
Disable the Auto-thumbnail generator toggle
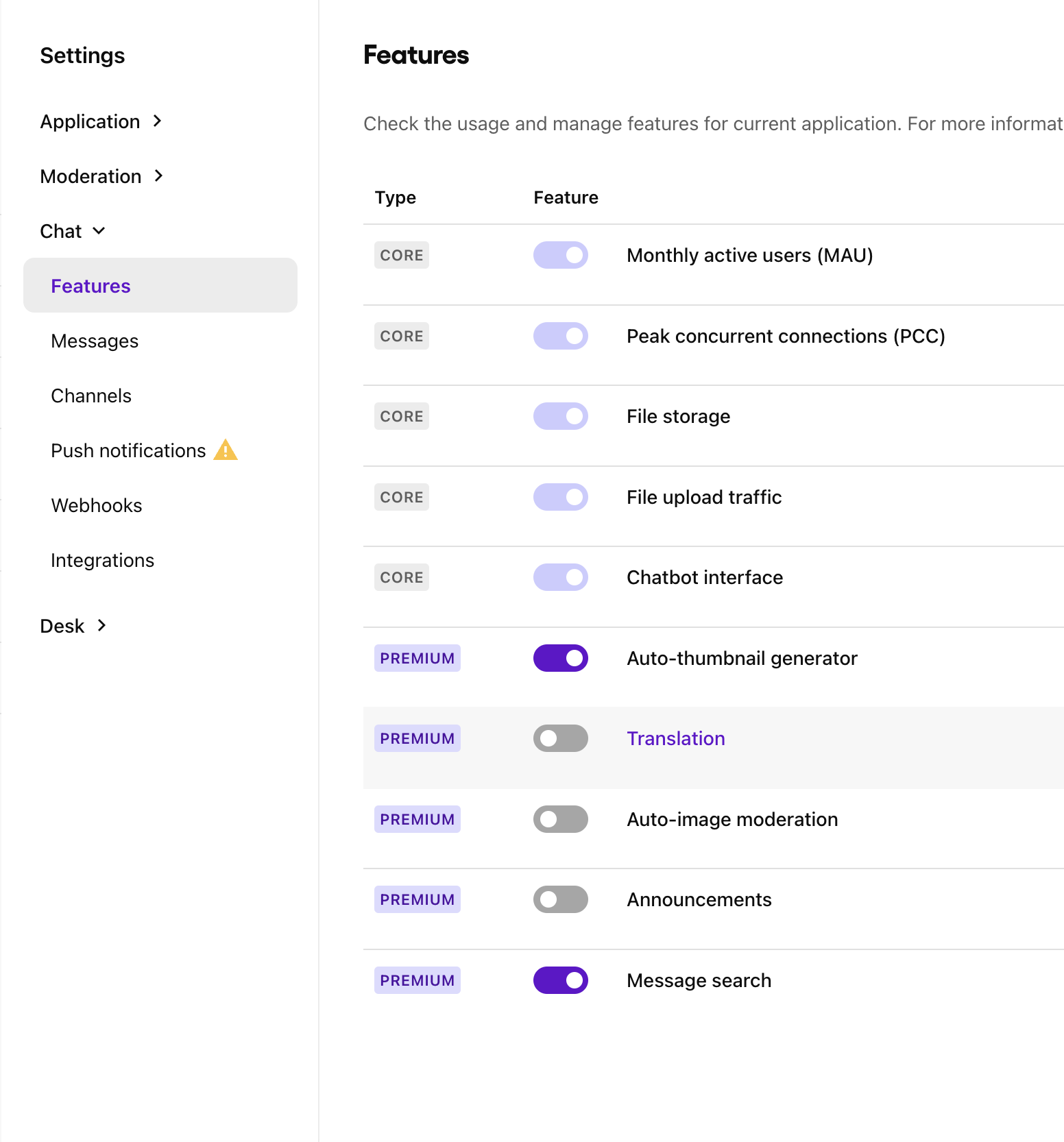(x=560, y=658)
